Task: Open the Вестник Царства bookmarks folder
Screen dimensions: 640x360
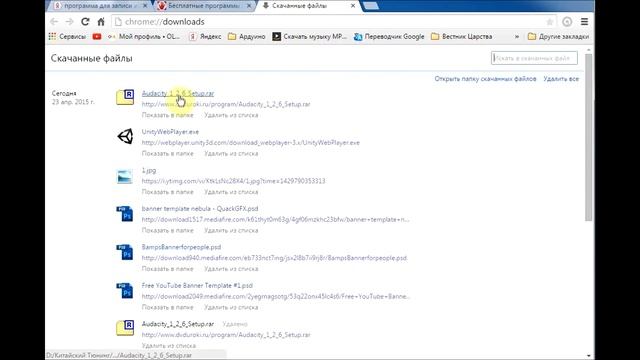Action: point(462,36)
